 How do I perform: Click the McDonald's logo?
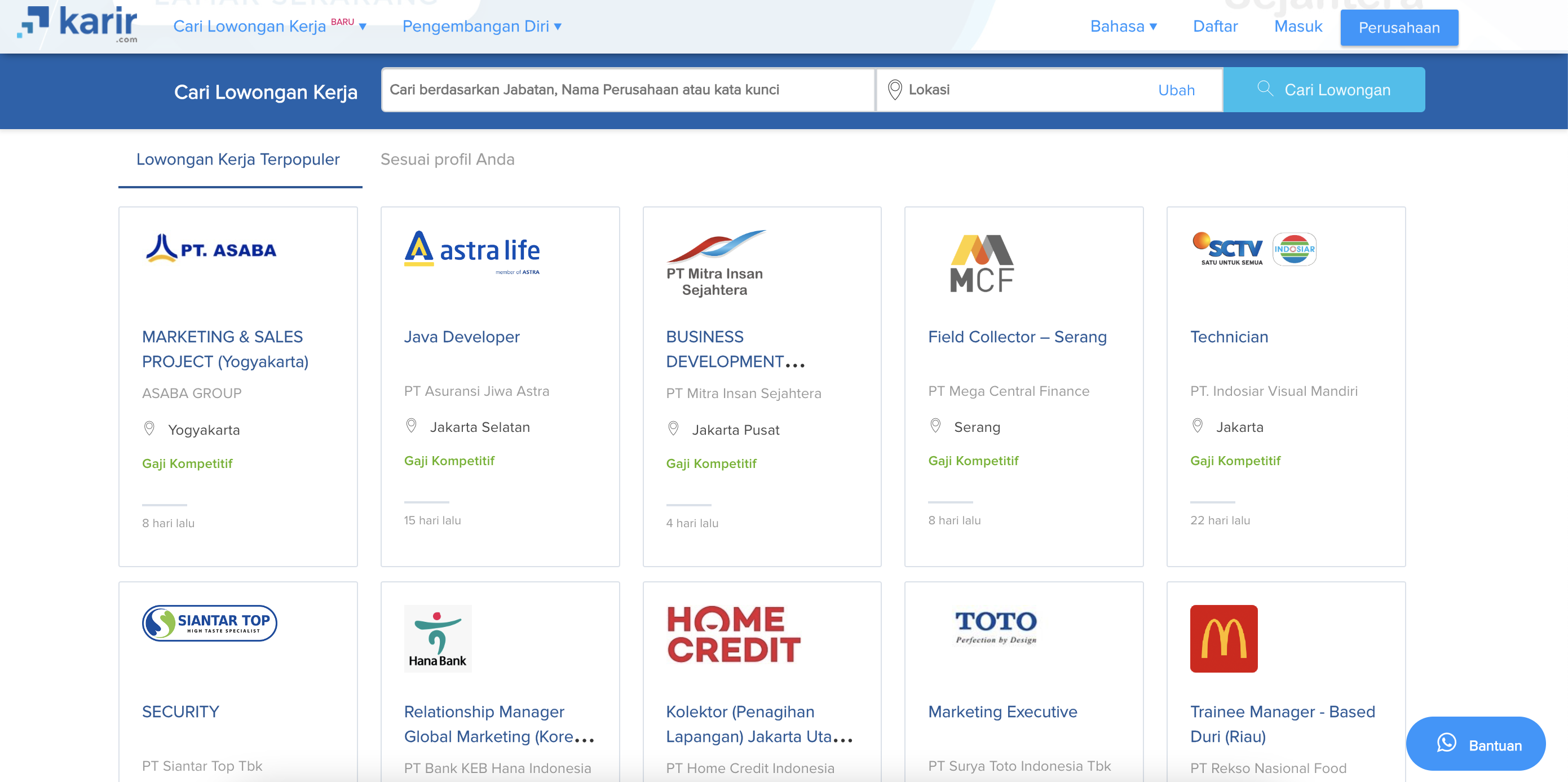(1223, 638)
